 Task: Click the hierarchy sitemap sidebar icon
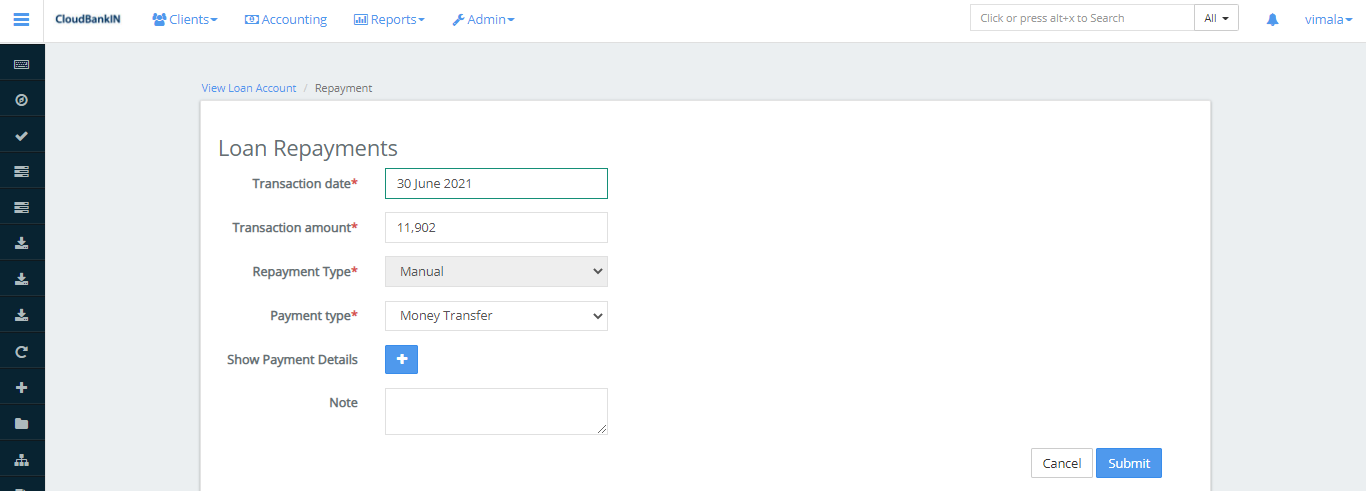point(21,460)
